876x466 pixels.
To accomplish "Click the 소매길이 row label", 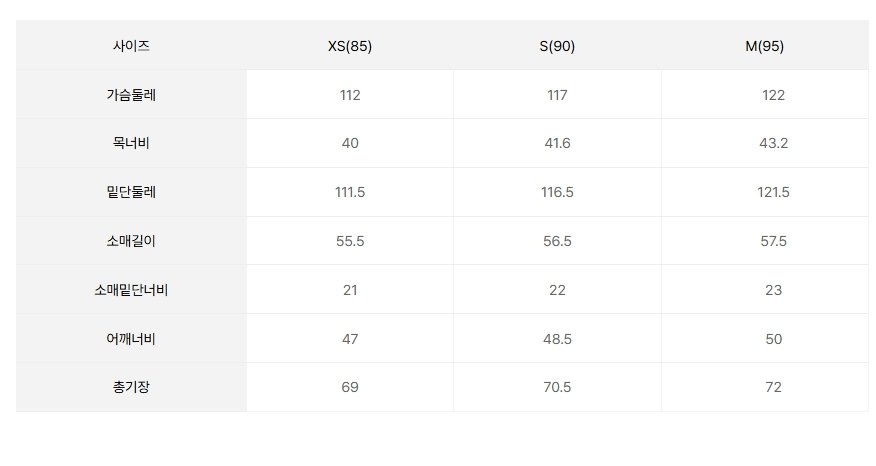I will [x=131, y=241].
